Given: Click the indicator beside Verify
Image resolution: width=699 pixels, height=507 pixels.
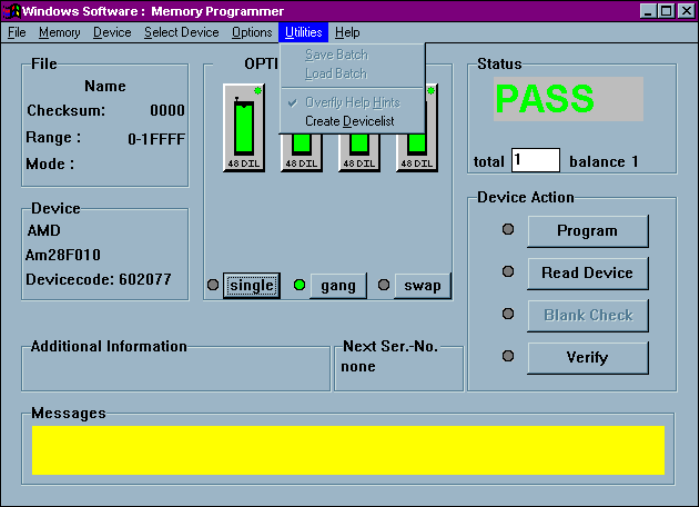Looking at the screenshot, I should pos(508,356).
